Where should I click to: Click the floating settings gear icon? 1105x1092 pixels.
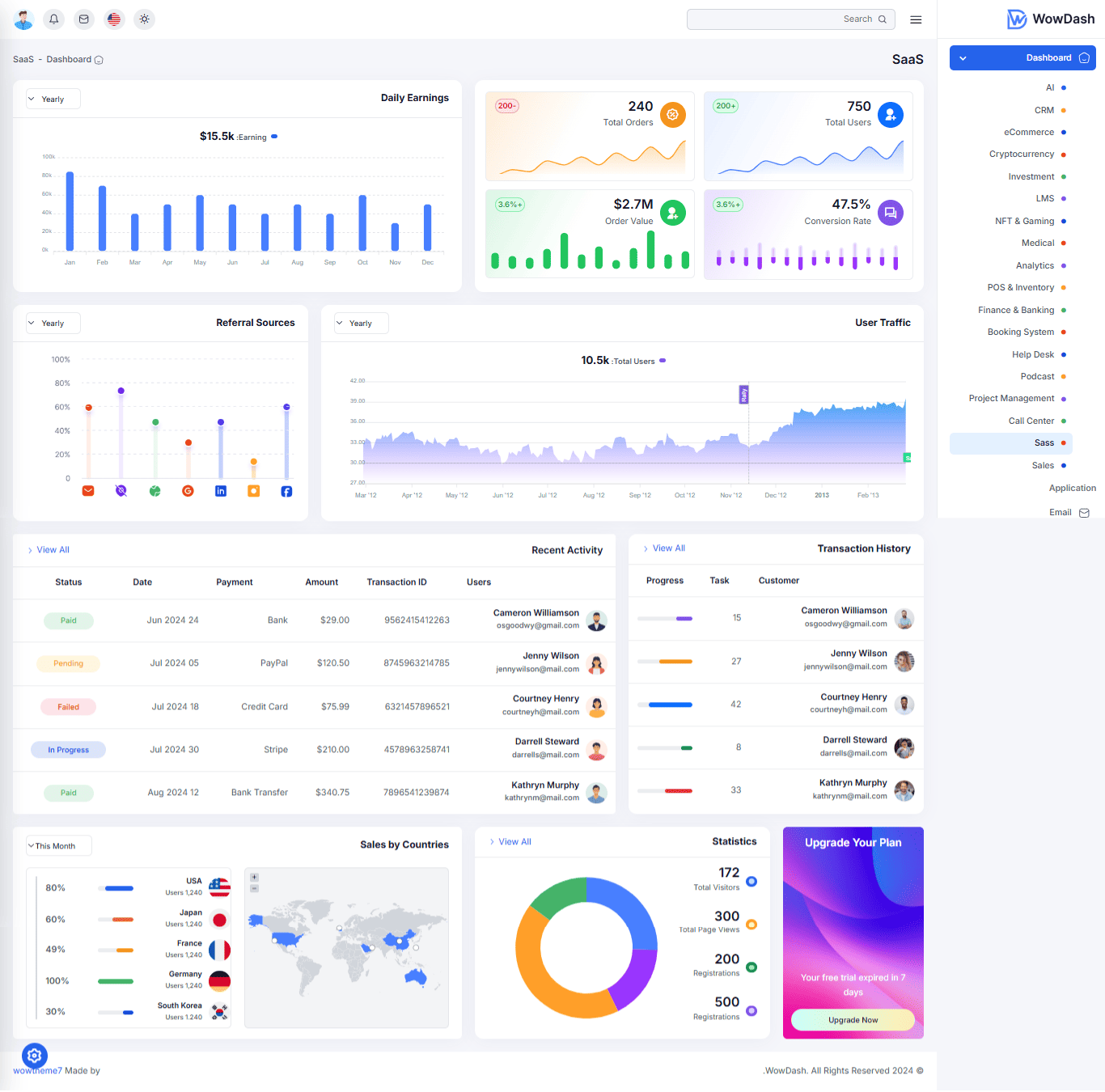coord(35,1056)
